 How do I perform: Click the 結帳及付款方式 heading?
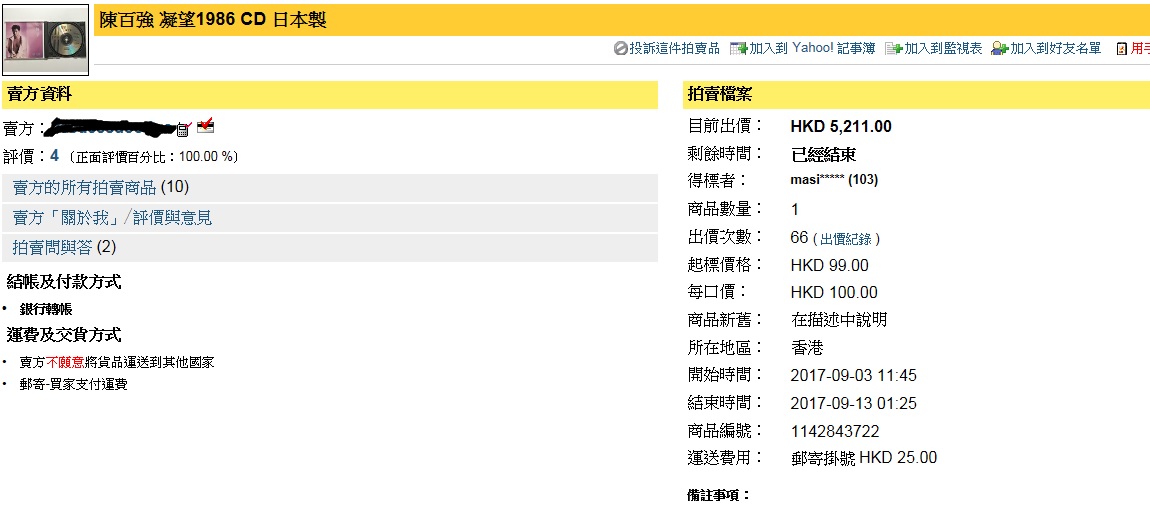tap(64, 281)
